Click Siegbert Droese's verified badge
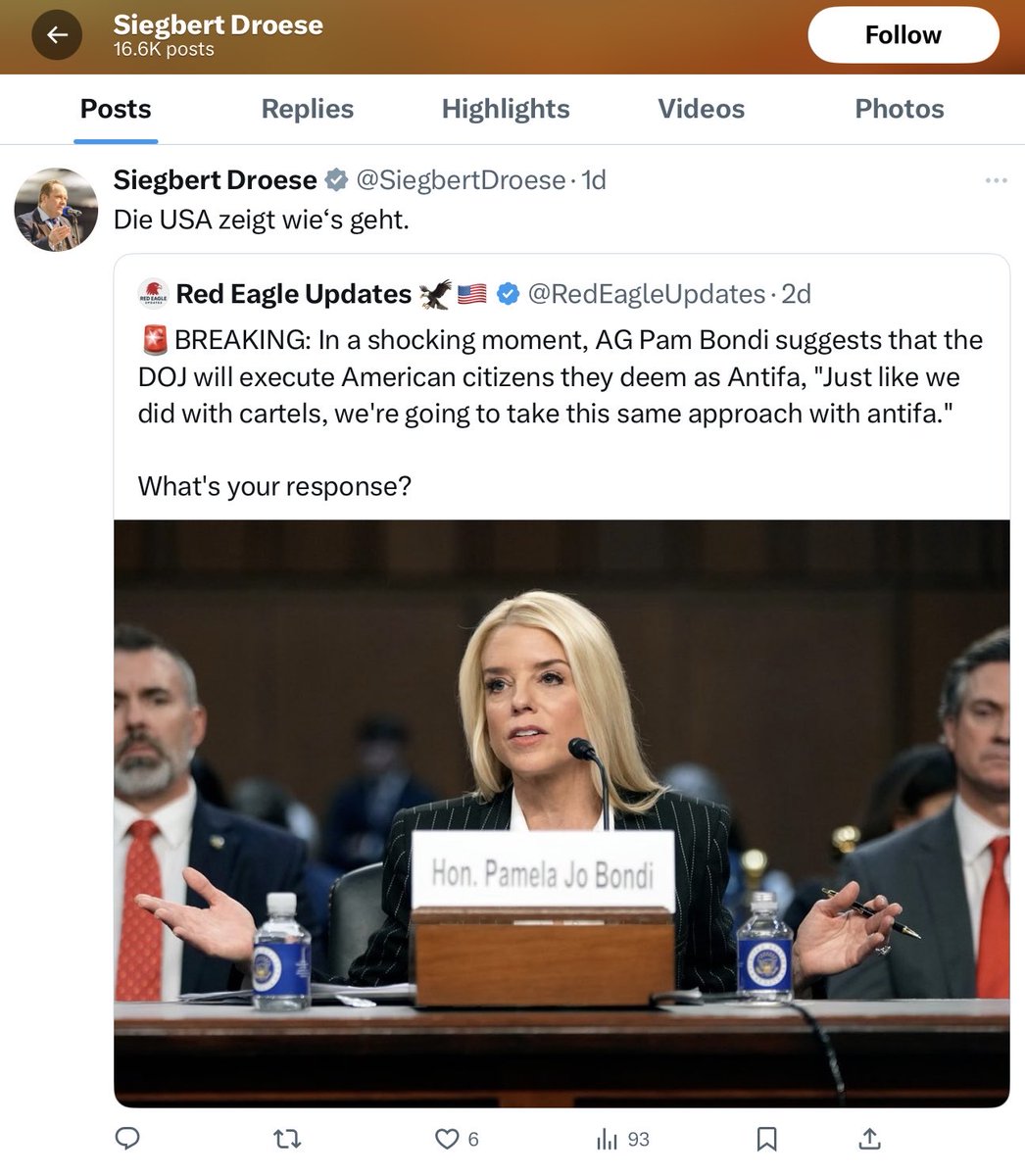1025x1176 pixels. (336, 180)
